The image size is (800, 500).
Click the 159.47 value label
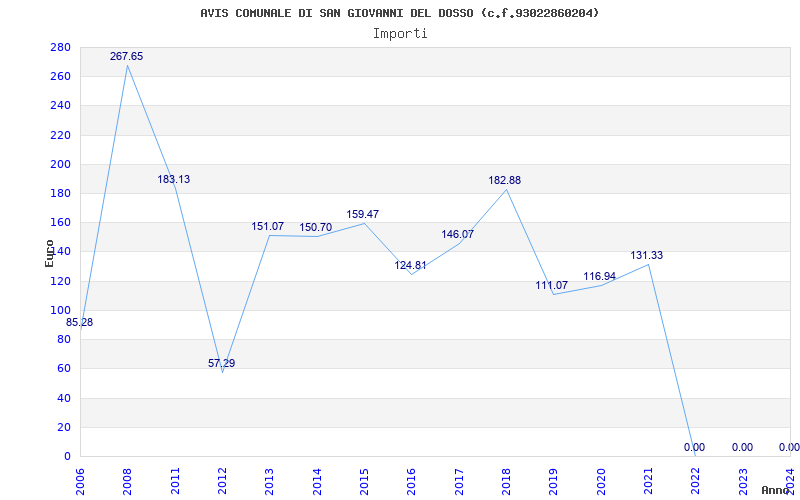(x=363, y=214)
